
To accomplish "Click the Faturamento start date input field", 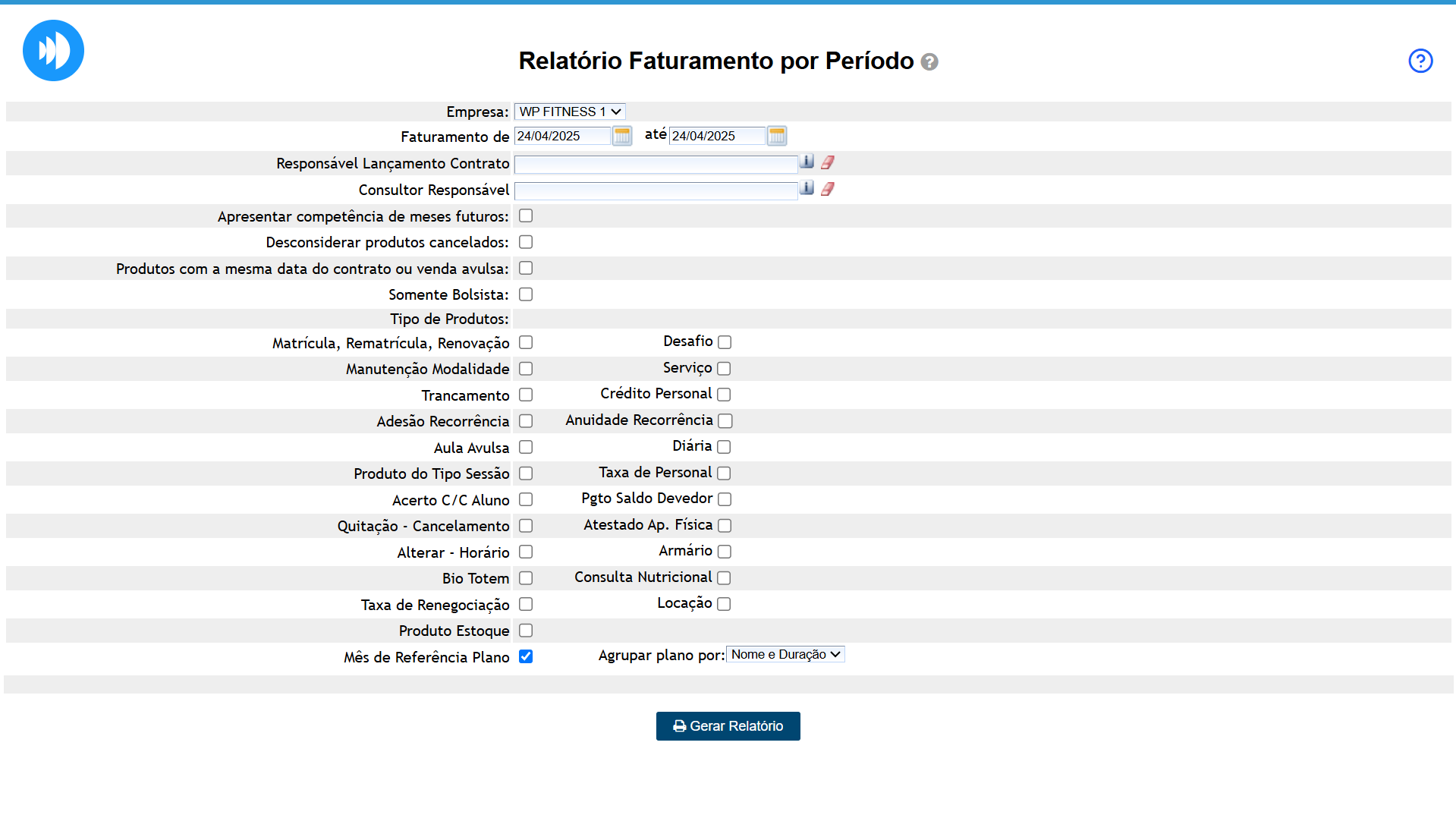I will (x=562, y=136).
